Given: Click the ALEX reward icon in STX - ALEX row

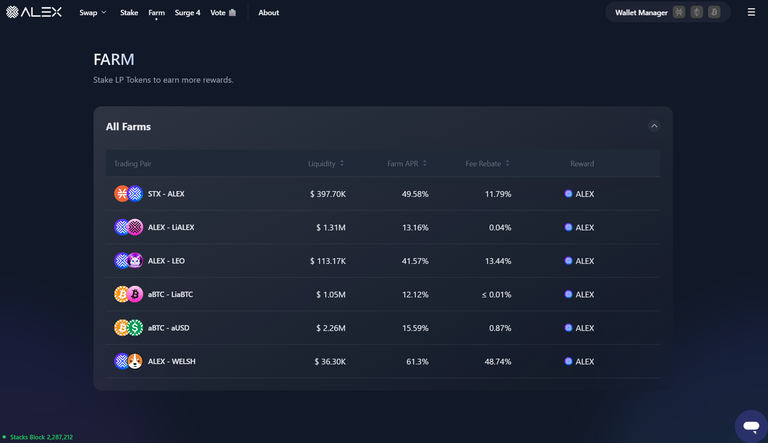Looking at the screenshot, I should pos(568,194).
